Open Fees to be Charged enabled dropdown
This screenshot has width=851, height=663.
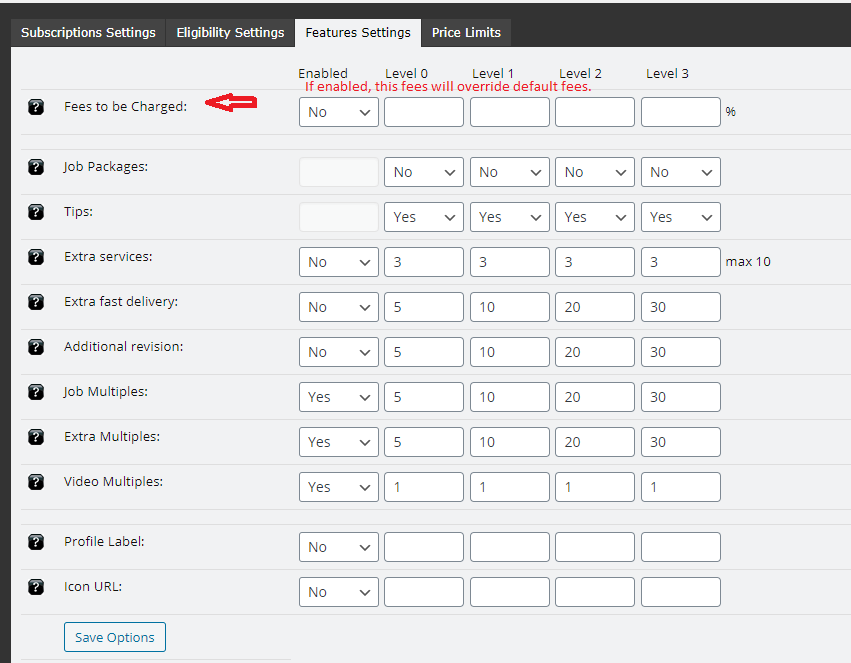pos(339,112)
